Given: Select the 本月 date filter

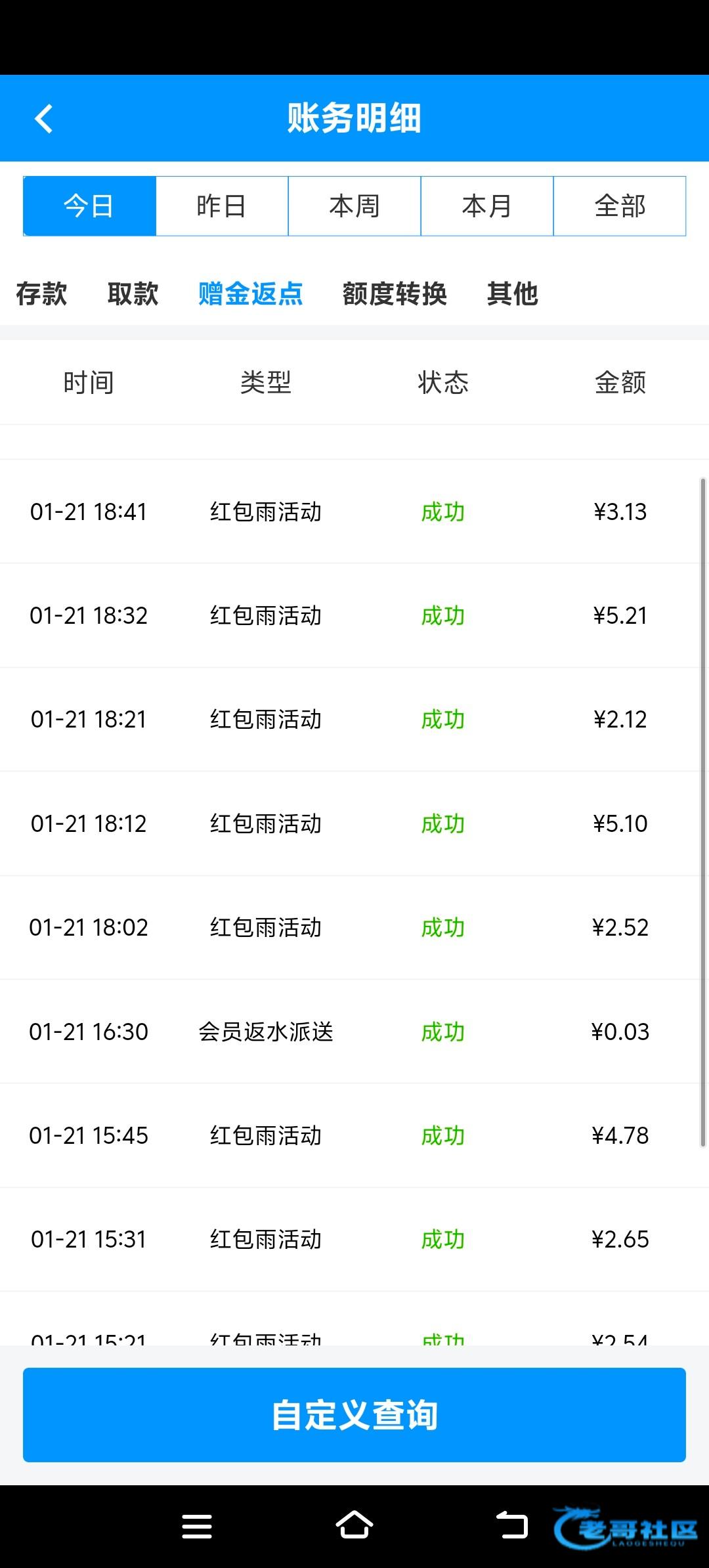Looking at the screenshot, I should [487, 206].
